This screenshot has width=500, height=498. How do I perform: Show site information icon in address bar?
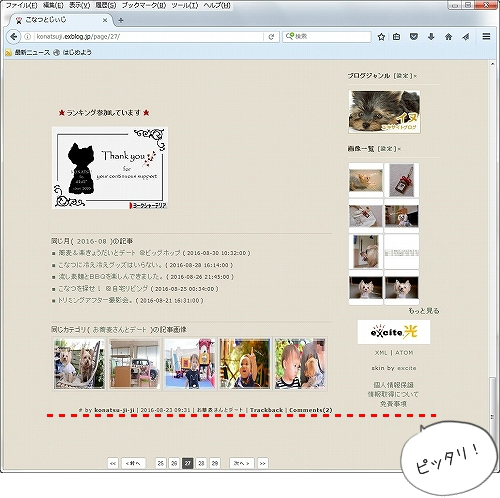click(x=28, y=36)
